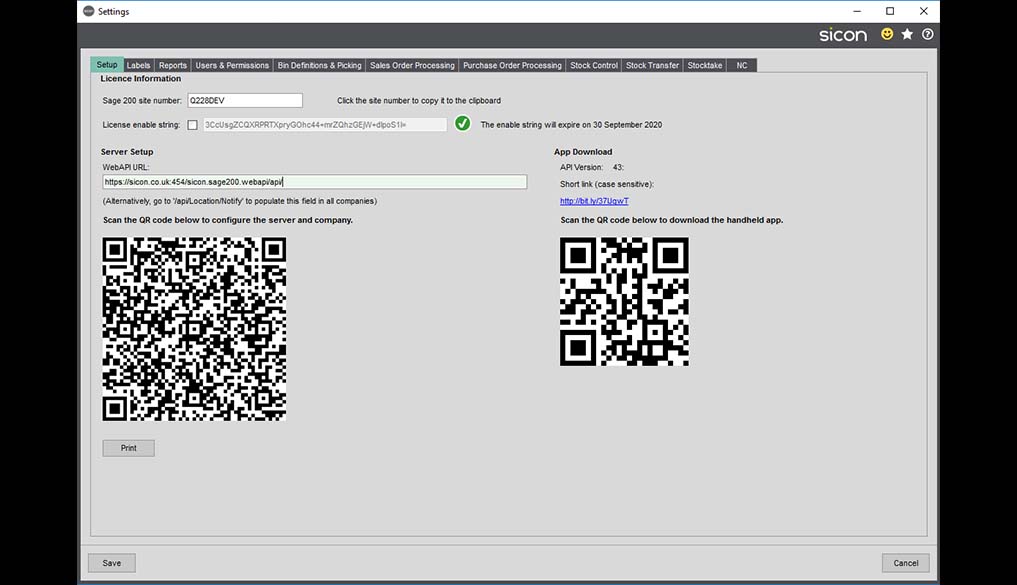Click the App Download heading
This screenshot has height=585, width=1017.
(x=583, y=152)
